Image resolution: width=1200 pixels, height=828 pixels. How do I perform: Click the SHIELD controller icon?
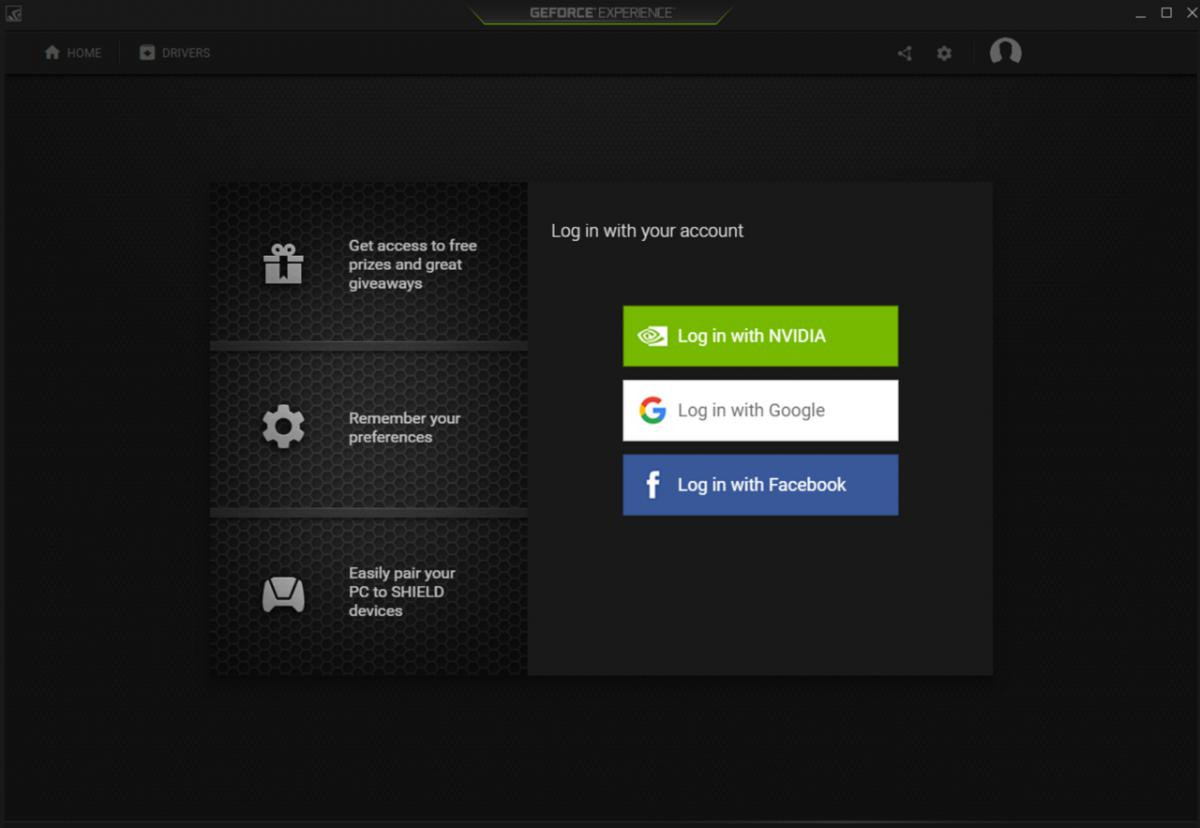click(283, 593)
